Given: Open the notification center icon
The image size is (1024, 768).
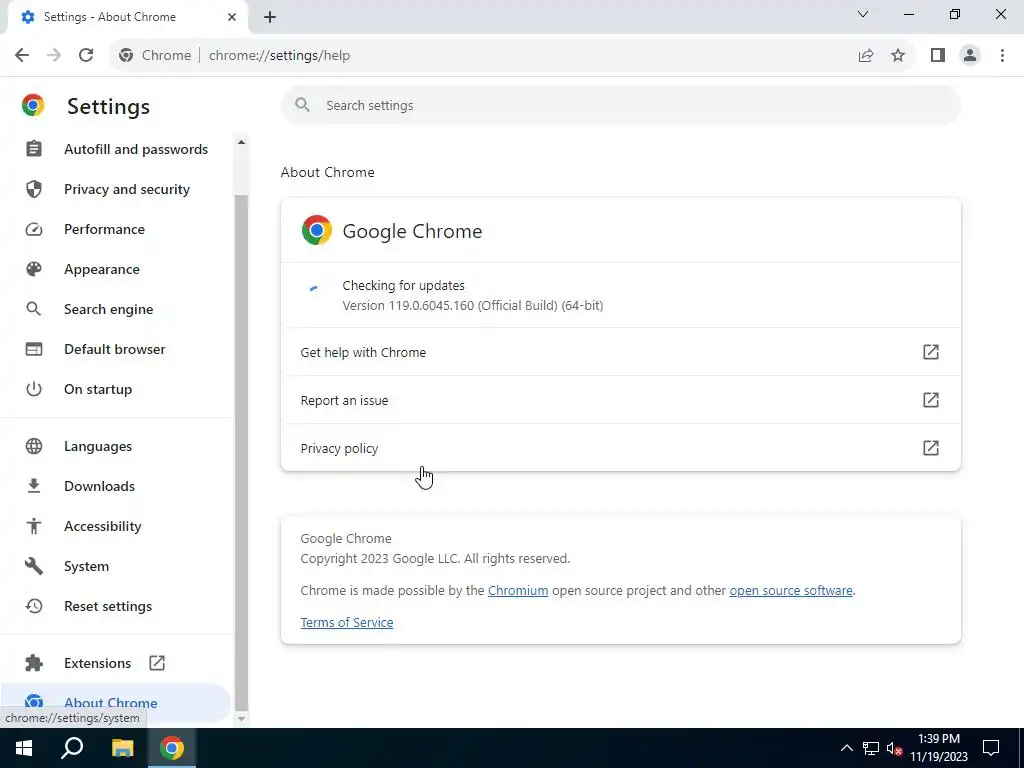Looking at the screenshot, I should pos(991,748).
